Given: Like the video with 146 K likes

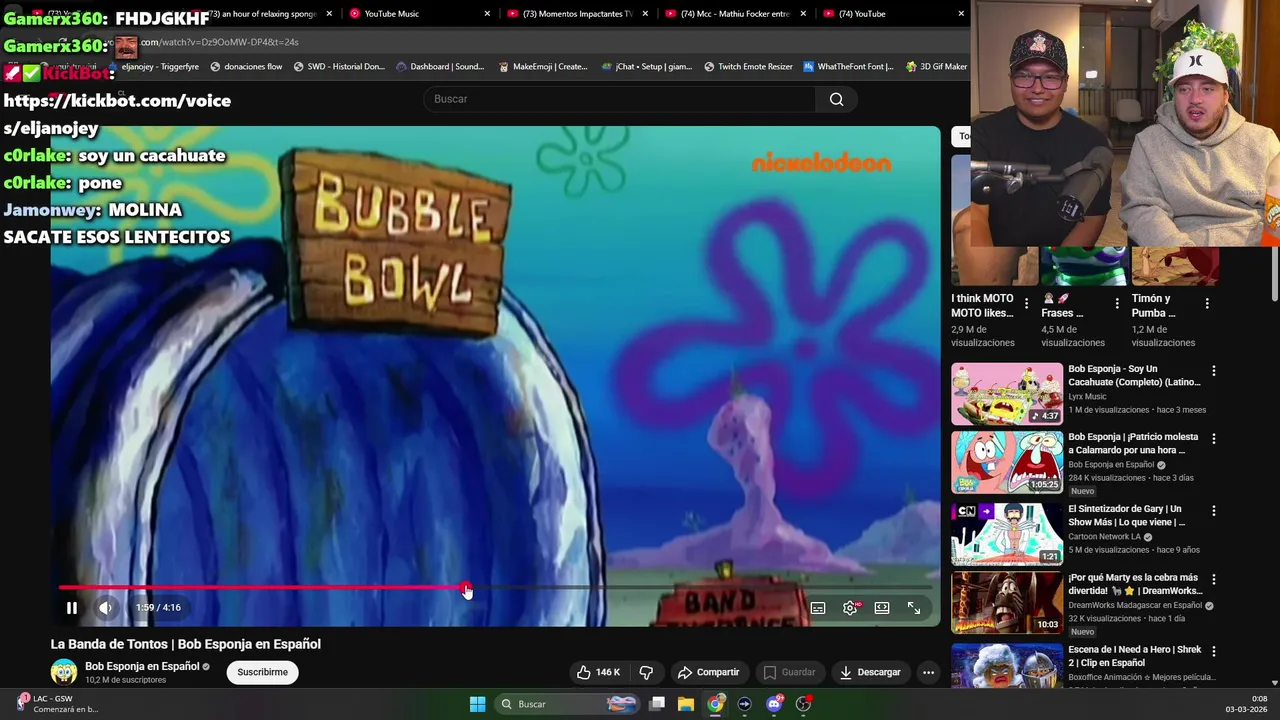Looking at the screenshot, I should 598,672.
